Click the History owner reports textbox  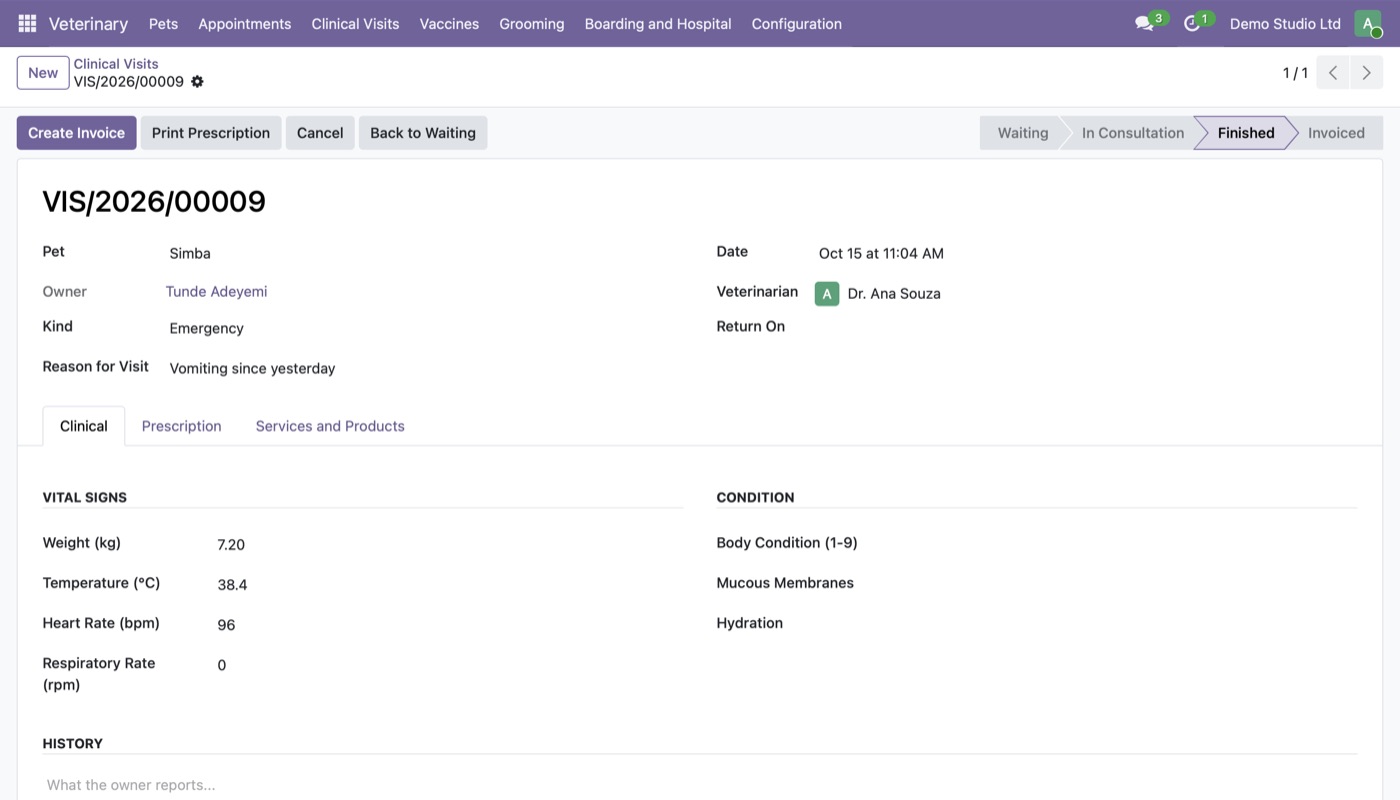point(700,785)
